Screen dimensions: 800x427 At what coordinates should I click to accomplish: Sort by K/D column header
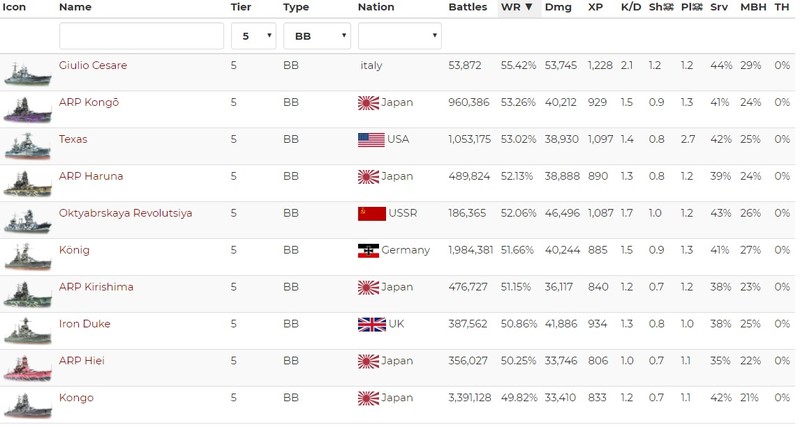(x=631, y=7)
